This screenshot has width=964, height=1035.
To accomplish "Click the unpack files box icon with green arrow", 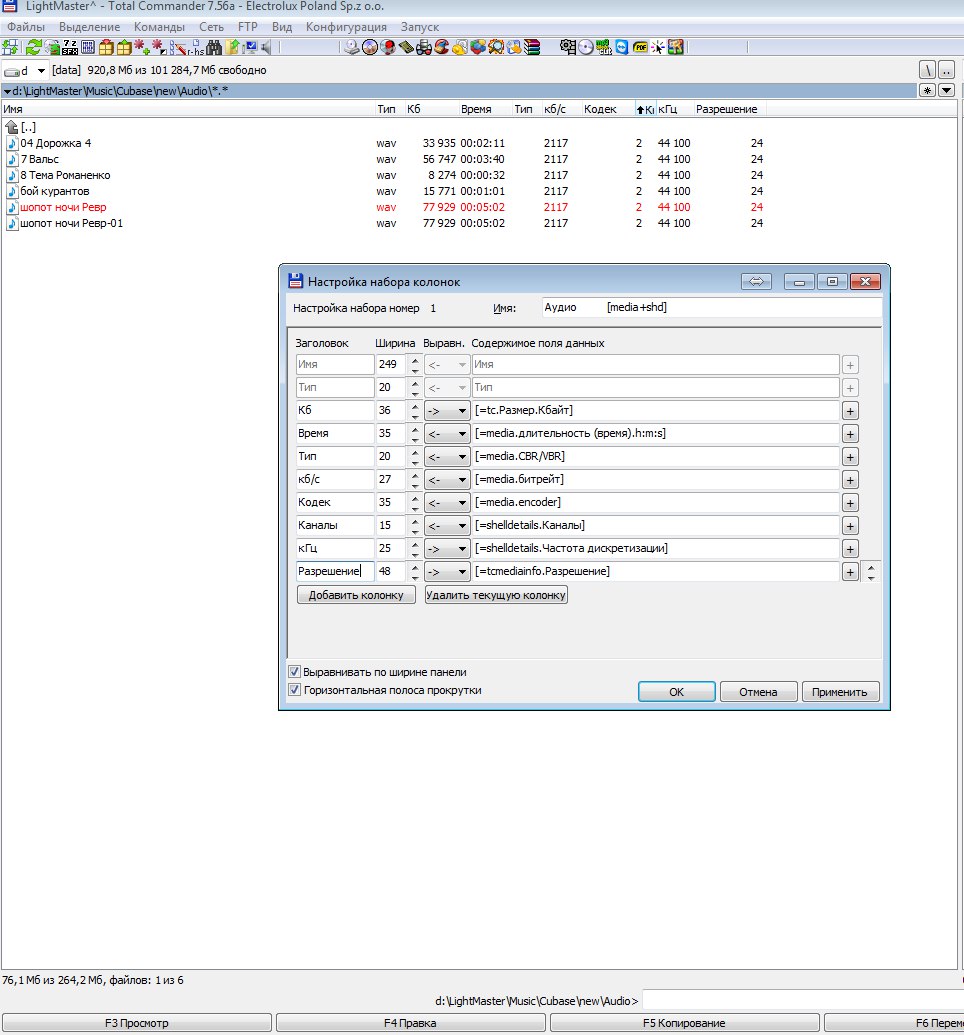I will click(124, 47).
